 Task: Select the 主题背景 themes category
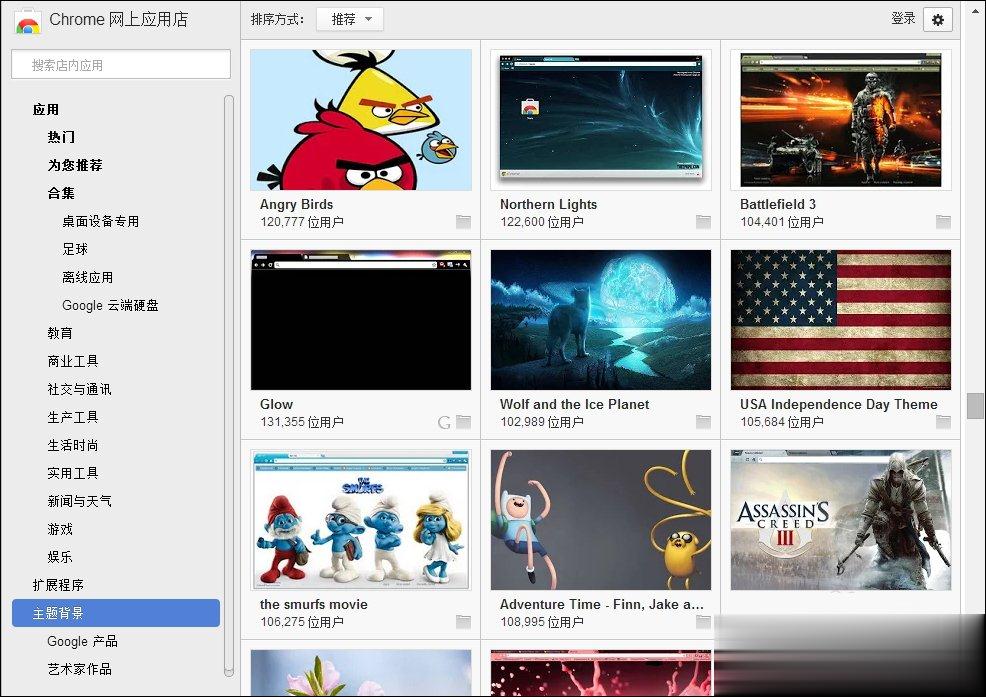pos(116,613)
